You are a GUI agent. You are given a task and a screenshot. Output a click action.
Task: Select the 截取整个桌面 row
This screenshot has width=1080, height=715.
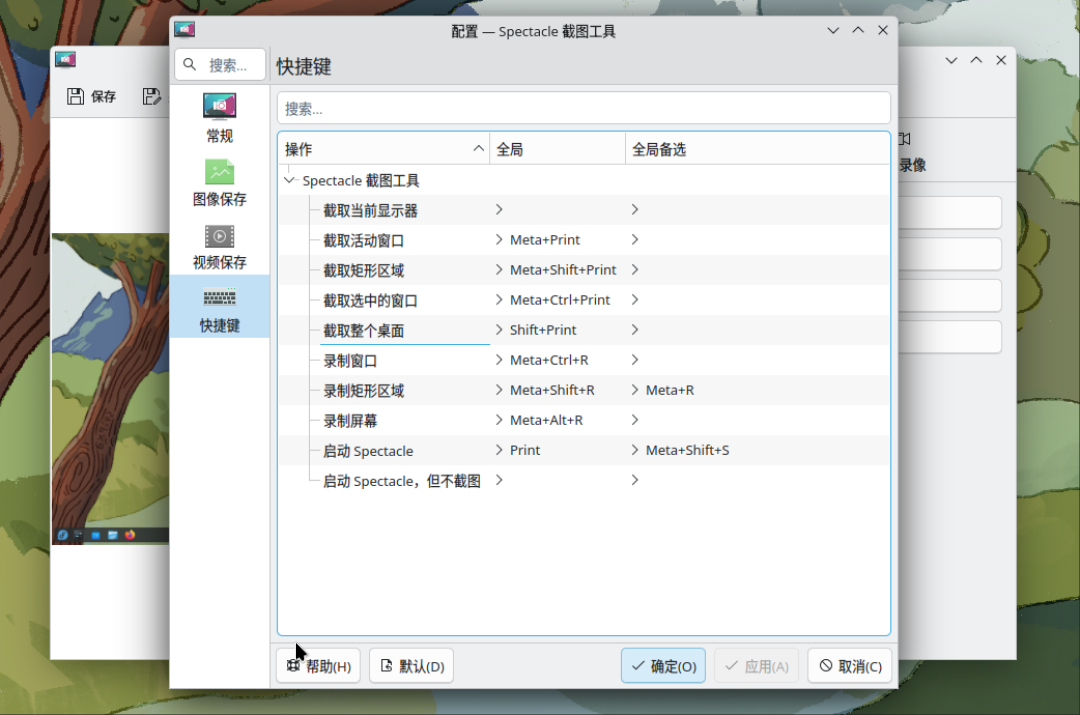[583, 330]
